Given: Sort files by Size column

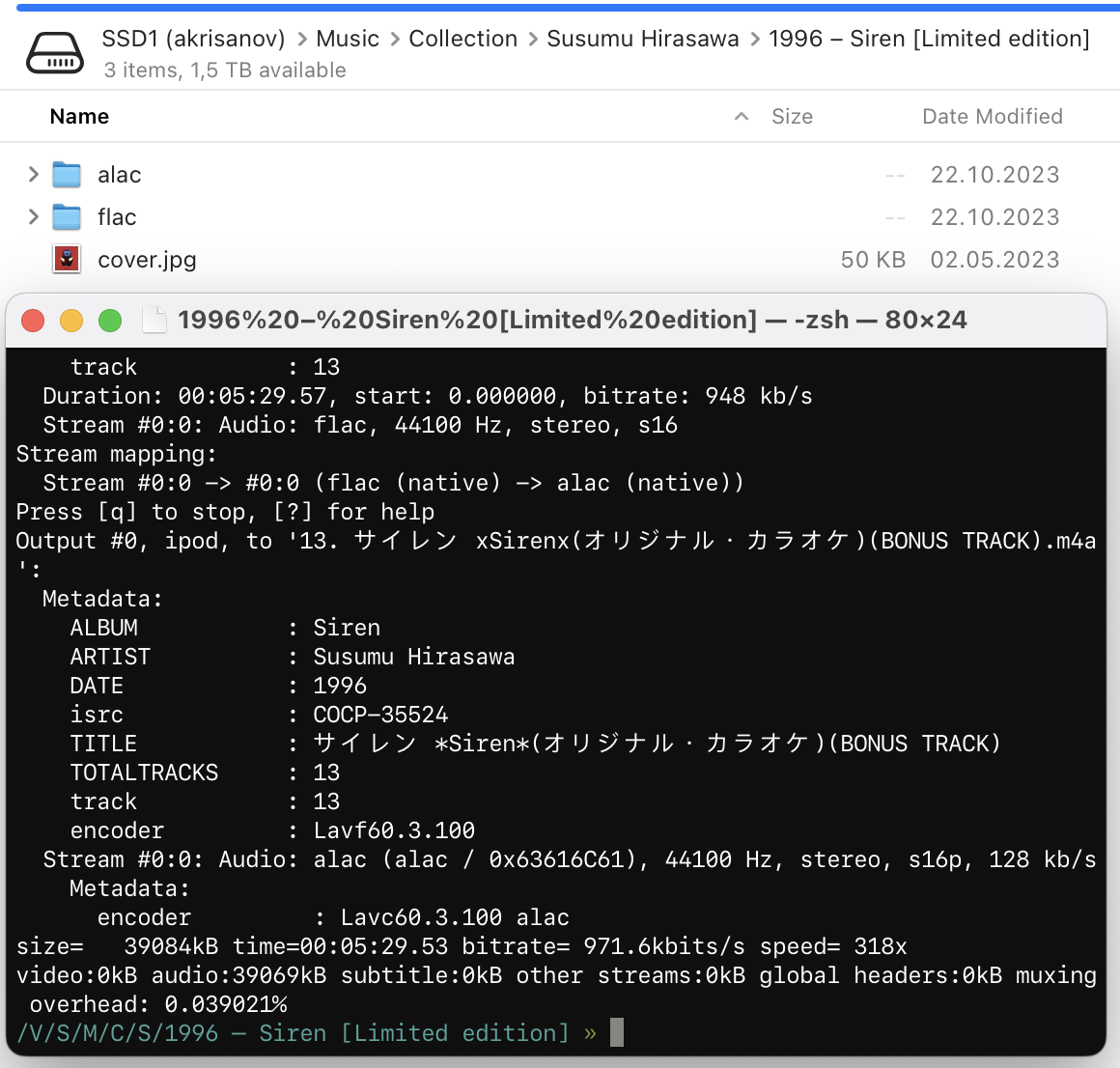Looking at the screenshot, I should coord(792,117).
